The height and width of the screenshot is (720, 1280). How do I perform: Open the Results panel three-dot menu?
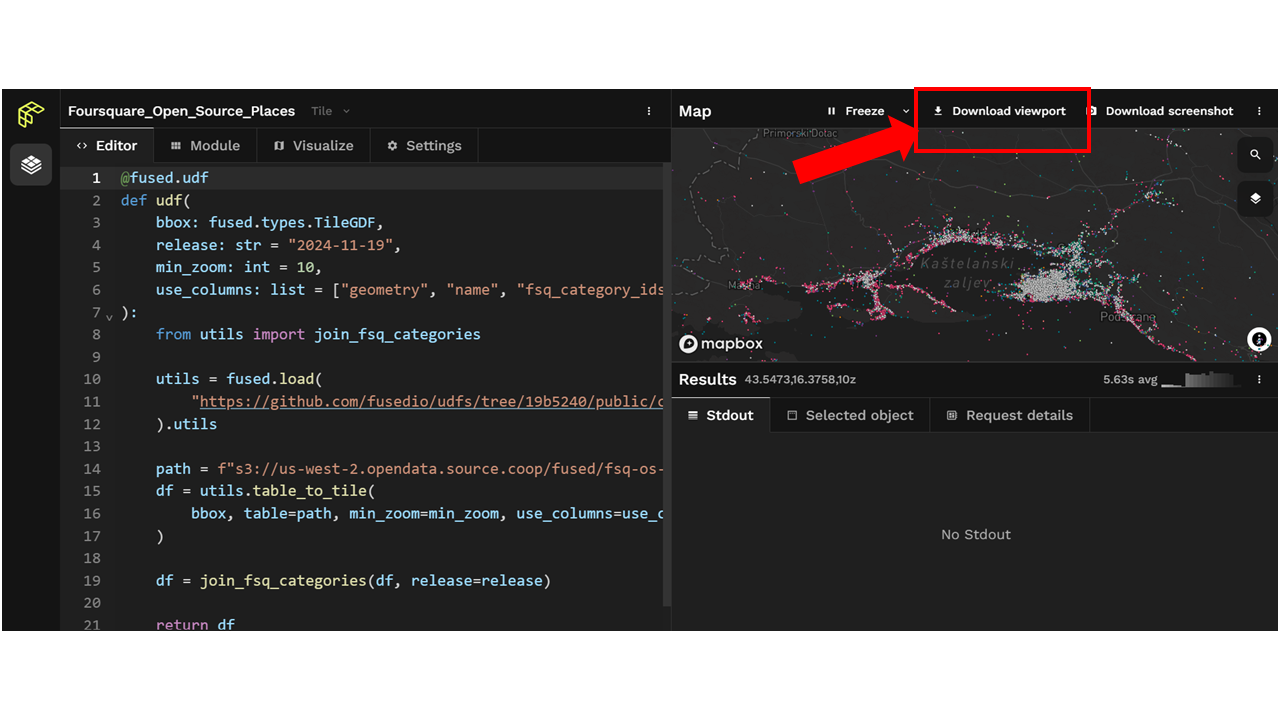tap(1259, 380)
